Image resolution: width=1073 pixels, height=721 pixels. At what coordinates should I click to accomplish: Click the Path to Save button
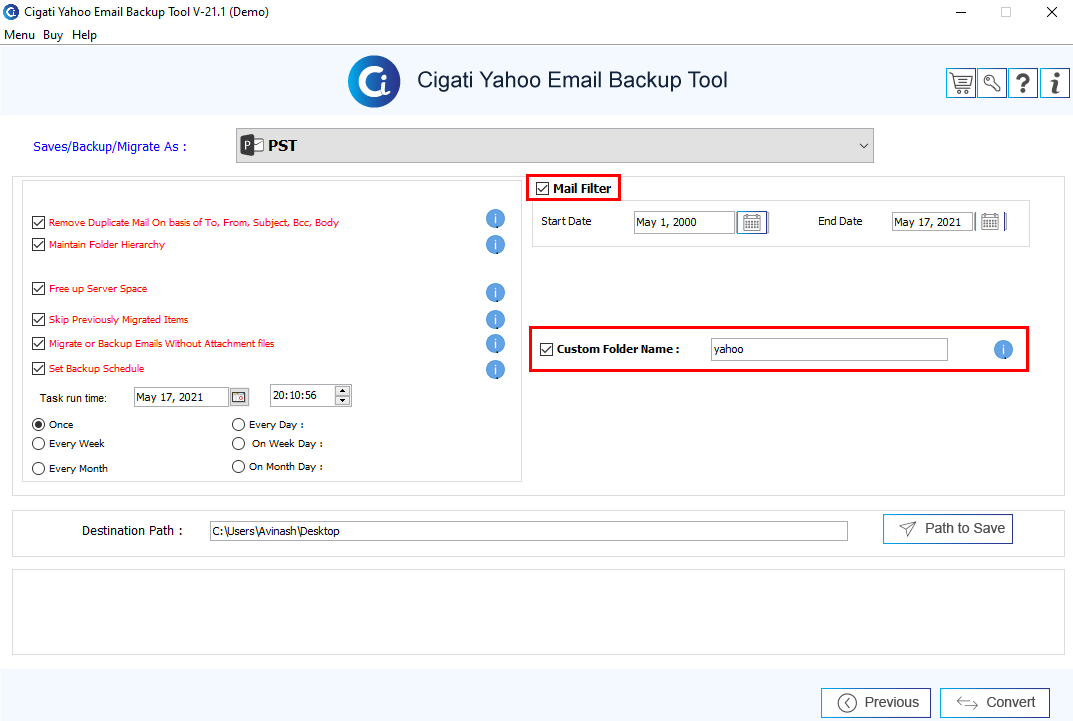(948, 529)
